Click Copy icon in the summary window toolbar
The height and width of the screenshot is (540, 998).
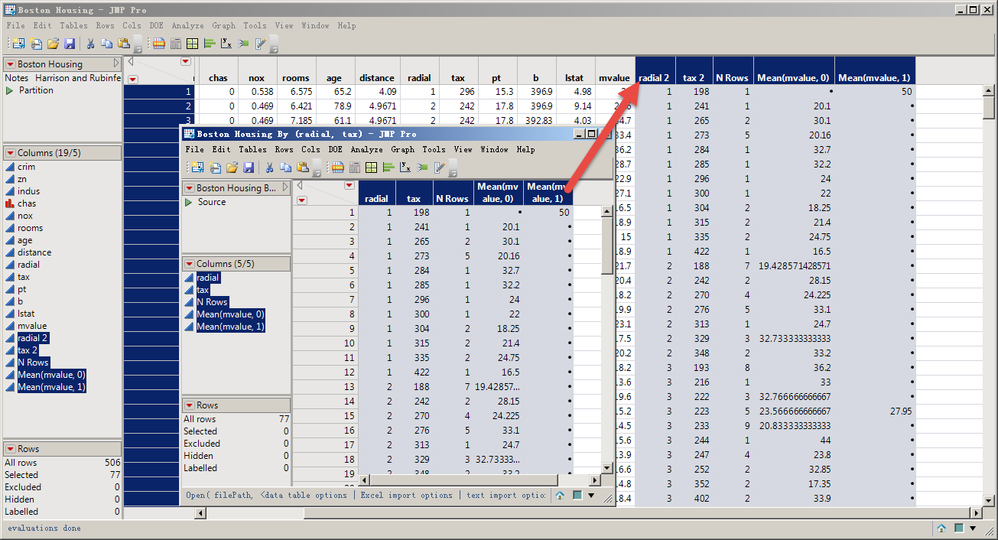[285, 167]
